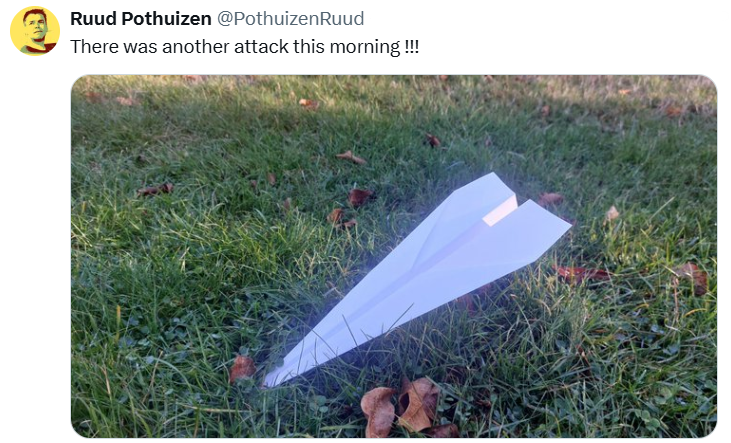The width and height of the screenshot is (731, 443).
Task: Click the surname "Pothuizen" in the display name
Action: [166, 19]
